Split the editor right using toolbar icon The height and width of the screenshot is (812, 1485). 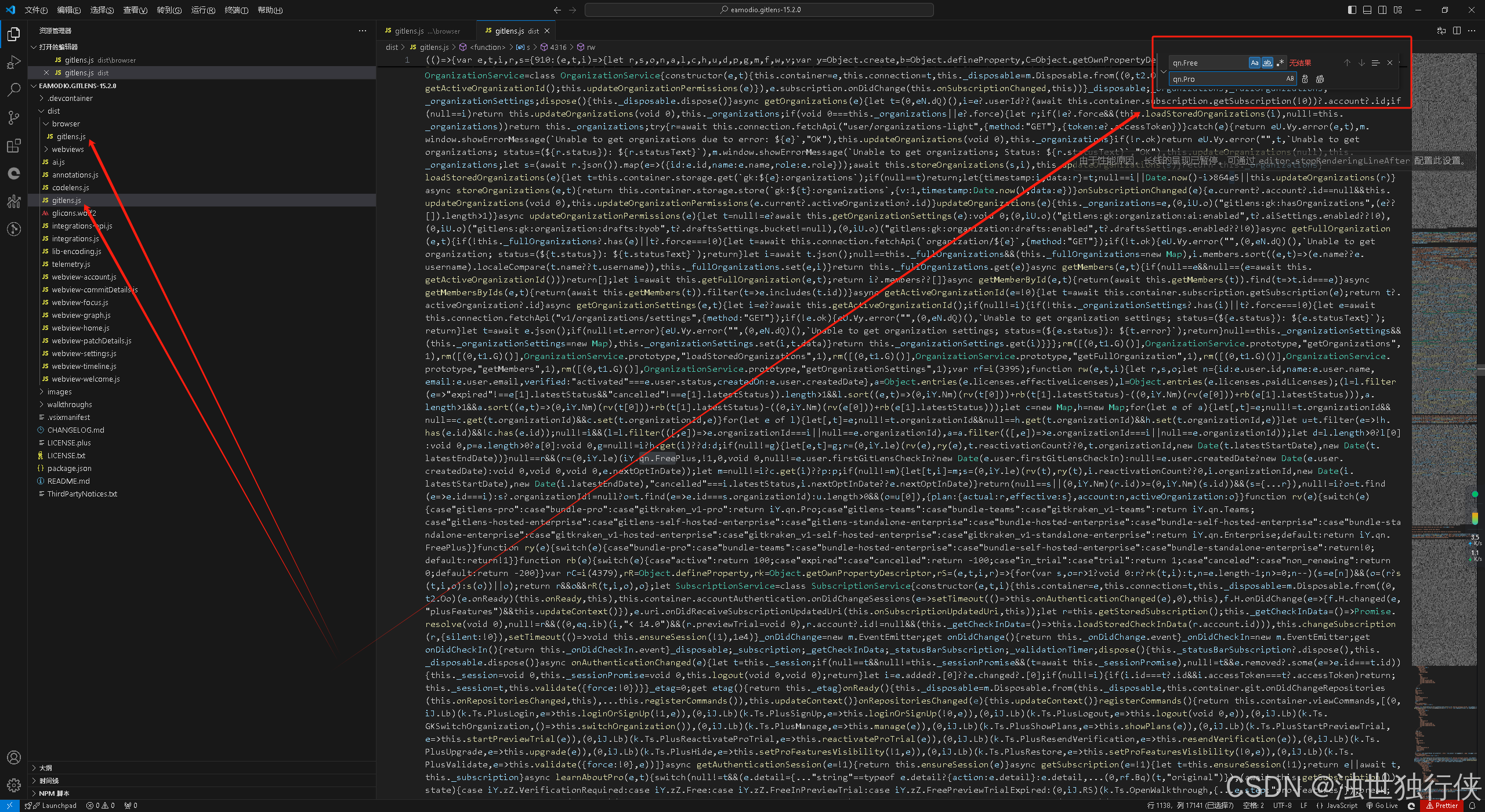click(x=1457, y=31)
